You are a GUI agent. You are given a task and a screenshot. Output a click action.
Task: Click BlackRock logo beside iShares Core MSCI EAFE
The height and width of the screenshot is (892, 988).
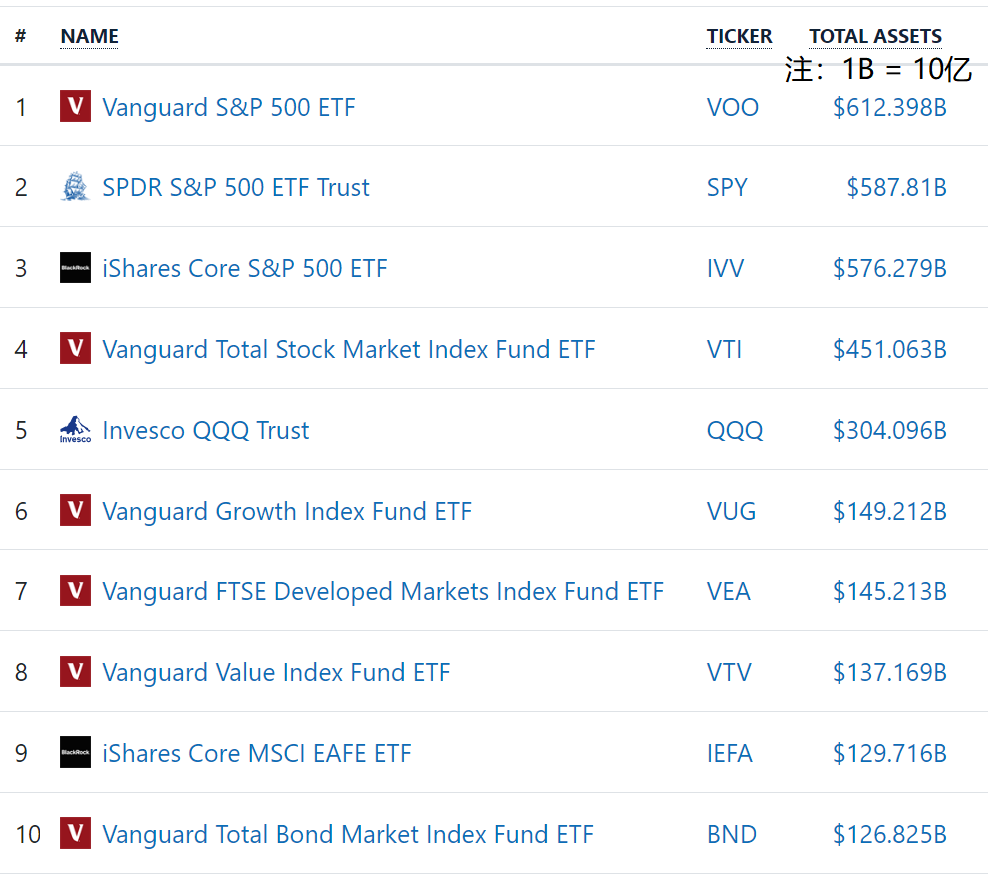pos(75,753)
